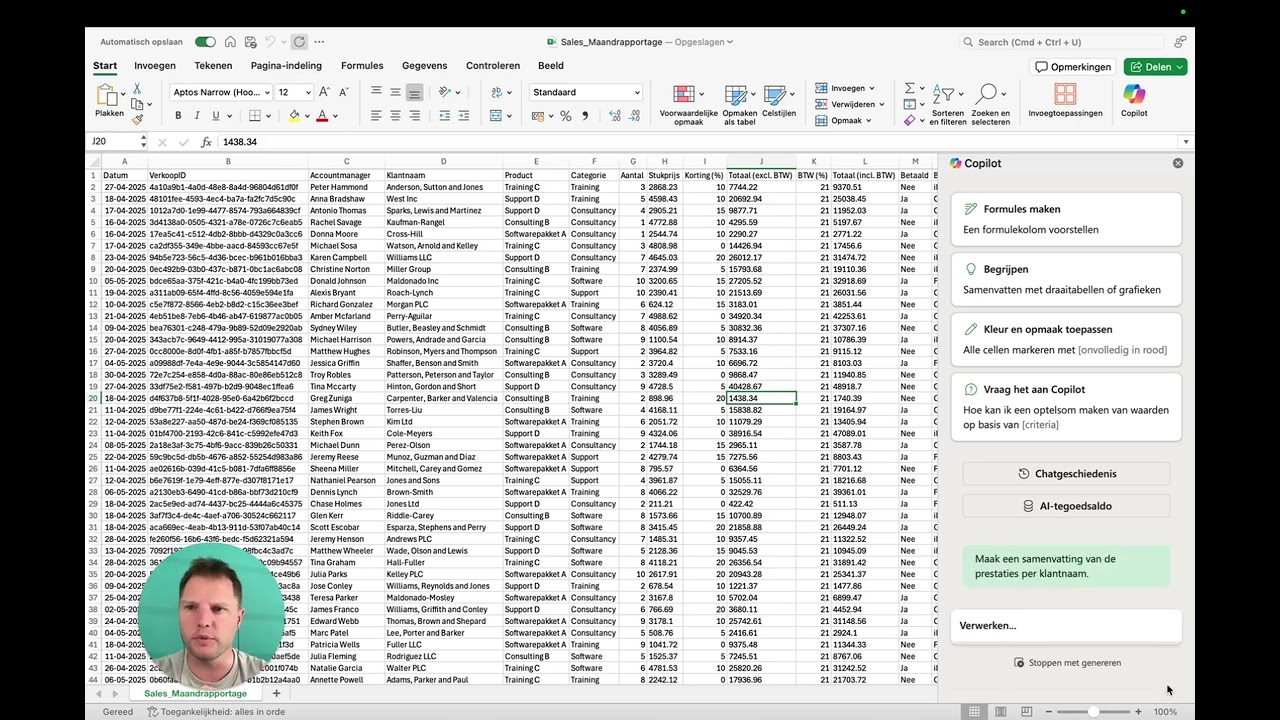
Task: Toggle align text right
Action: pyautogui.click(x=414, y=116)
